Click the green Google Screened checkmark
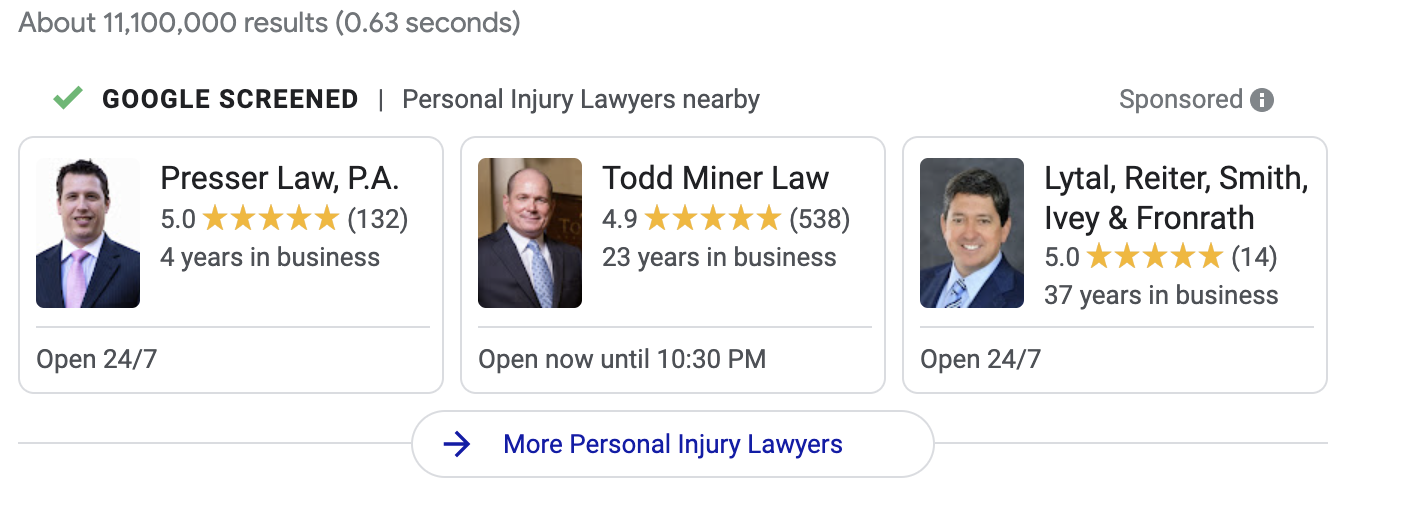This screenshot has width=1402, height=514. coord(68,98)
